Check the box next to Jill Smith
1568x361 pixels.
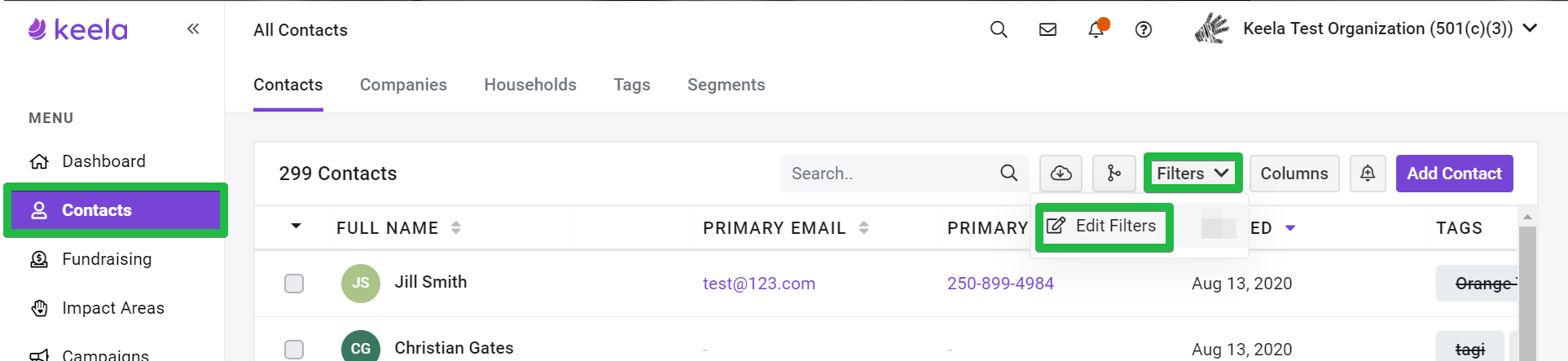tap(294, 284)
